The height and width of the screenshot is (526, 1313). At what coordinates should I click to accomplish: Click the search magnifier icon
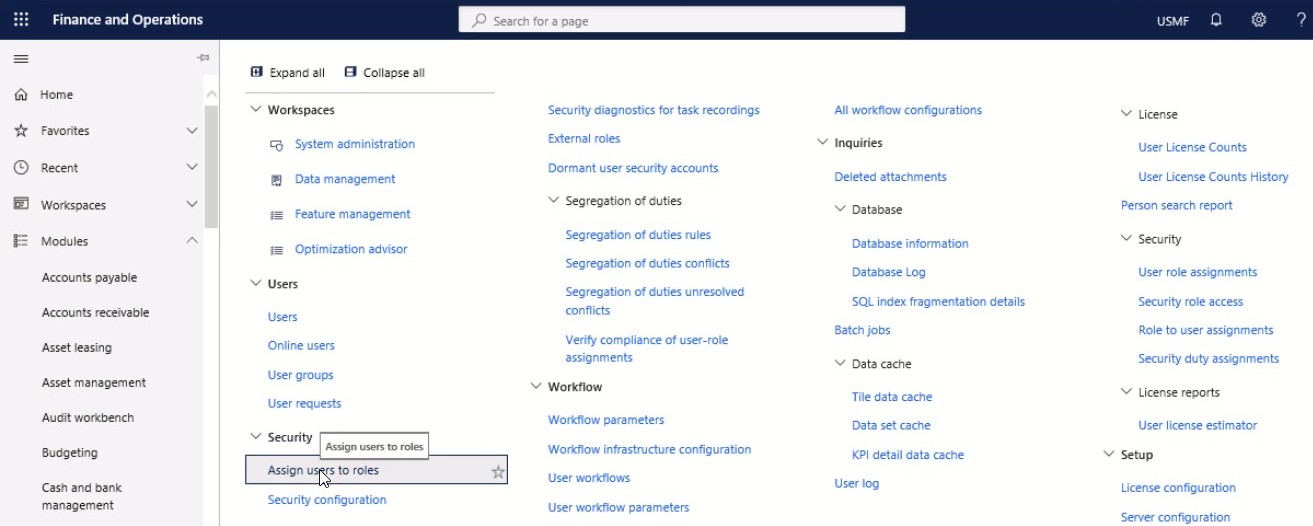pyautogui.click(x=479, y=20)
